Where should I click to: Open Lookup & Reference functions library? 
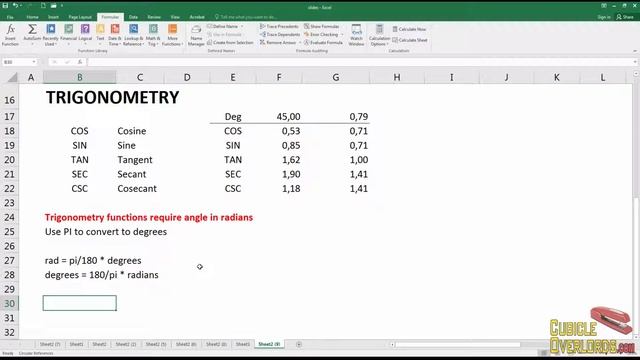click(x=133, y=35)
